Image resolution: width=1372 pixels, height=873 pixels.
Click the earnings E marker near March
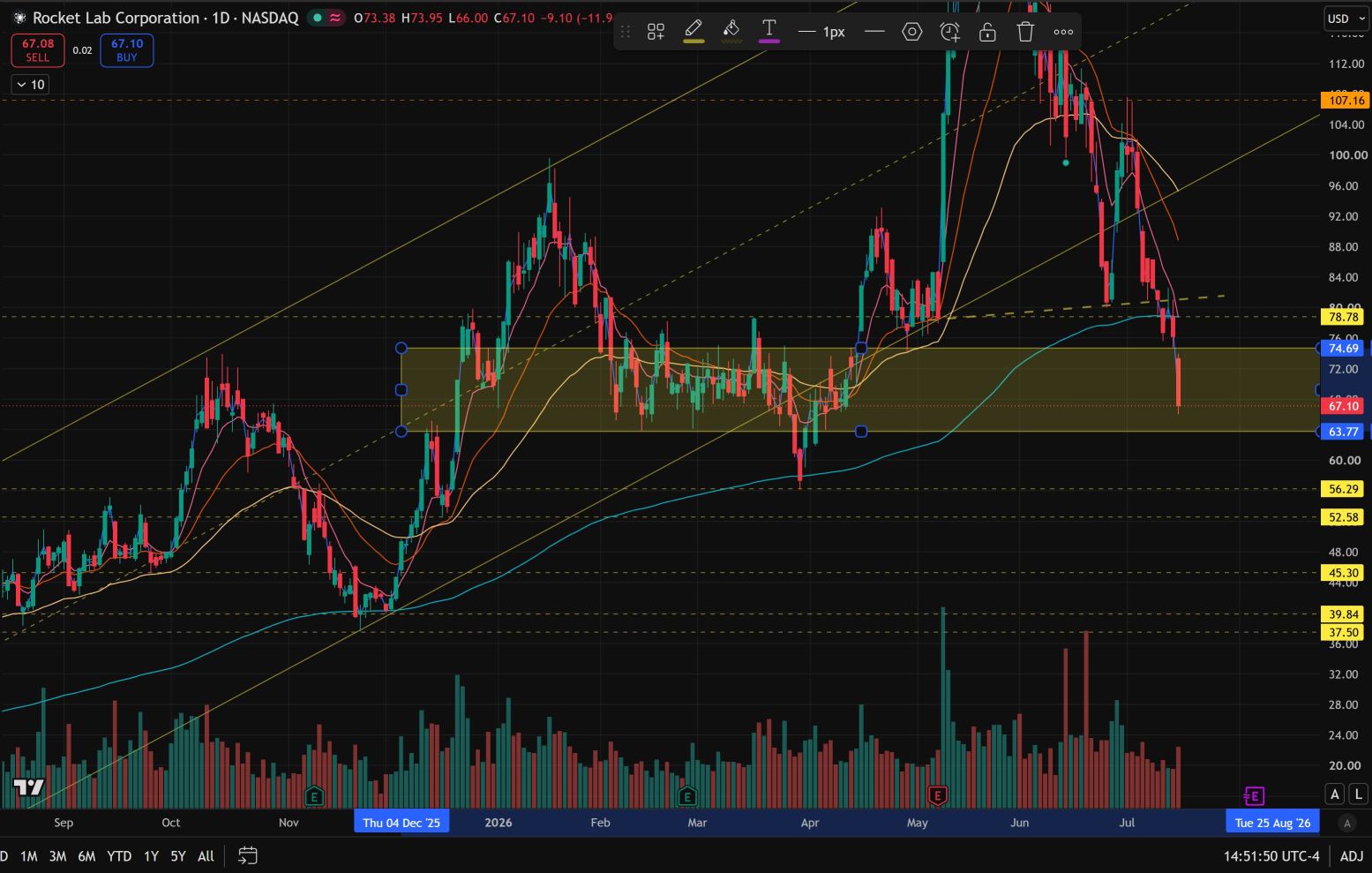tap(687, 796)
